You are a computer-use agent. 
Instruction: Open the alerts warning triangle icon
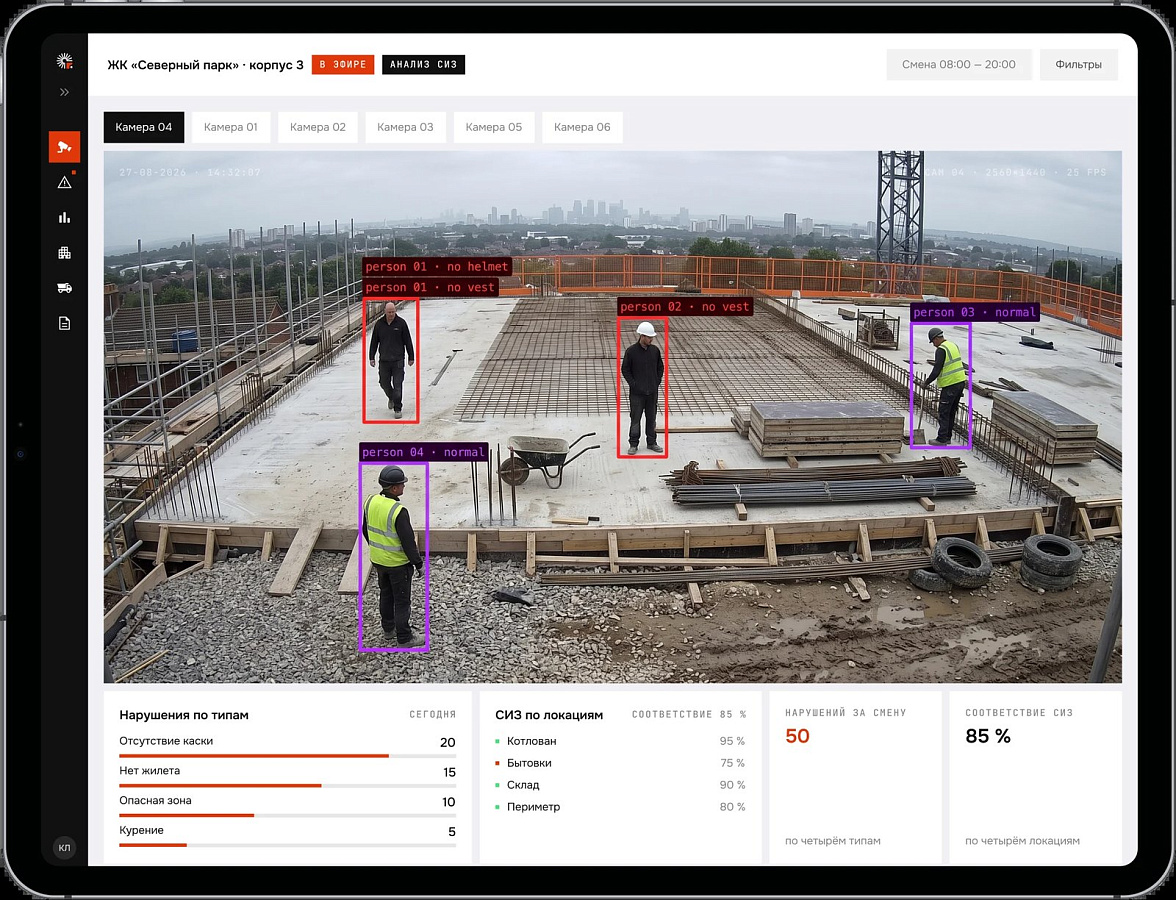pos(64,182)
